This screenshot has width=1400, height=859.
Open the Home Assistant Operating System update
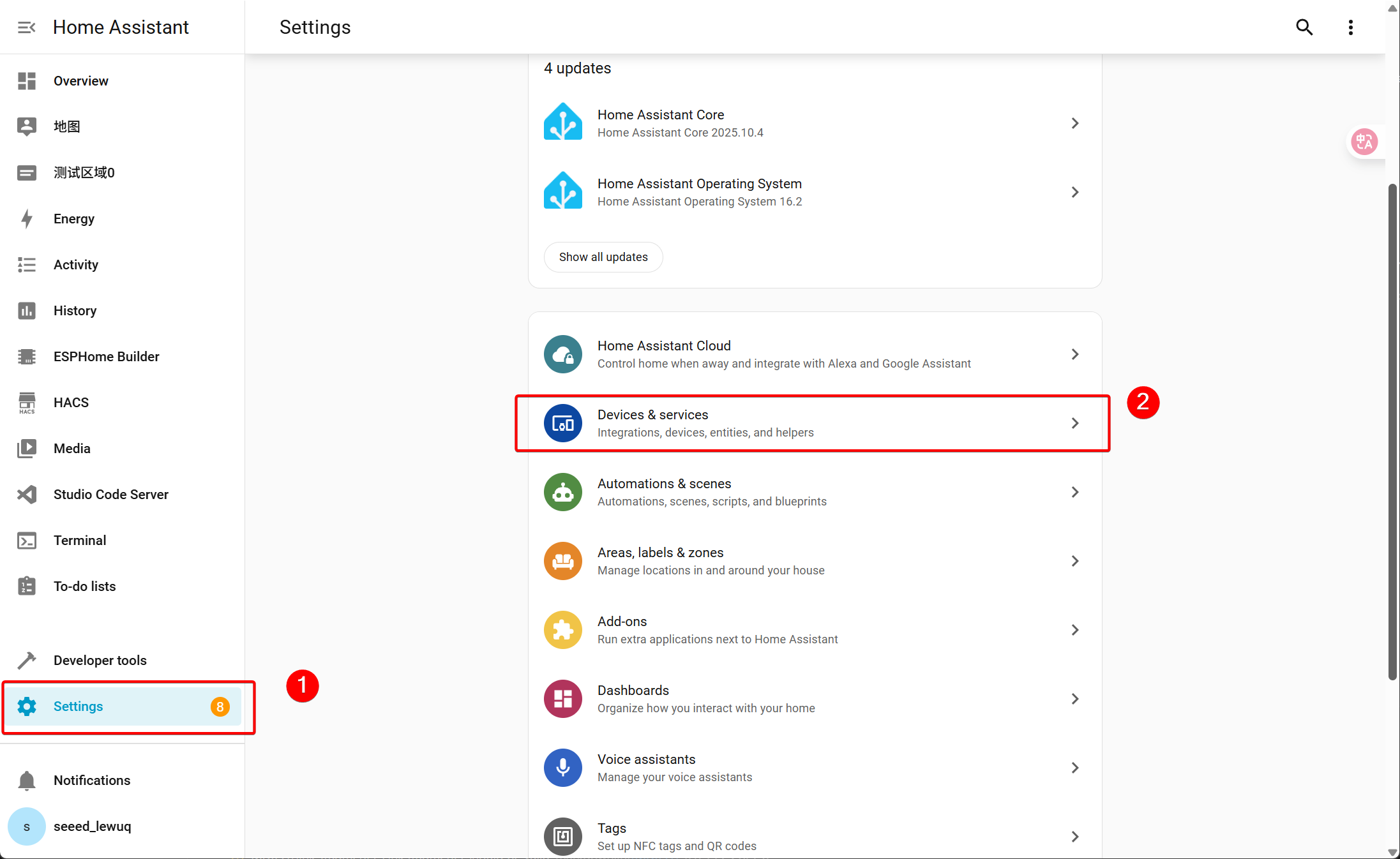click(699, 192)
